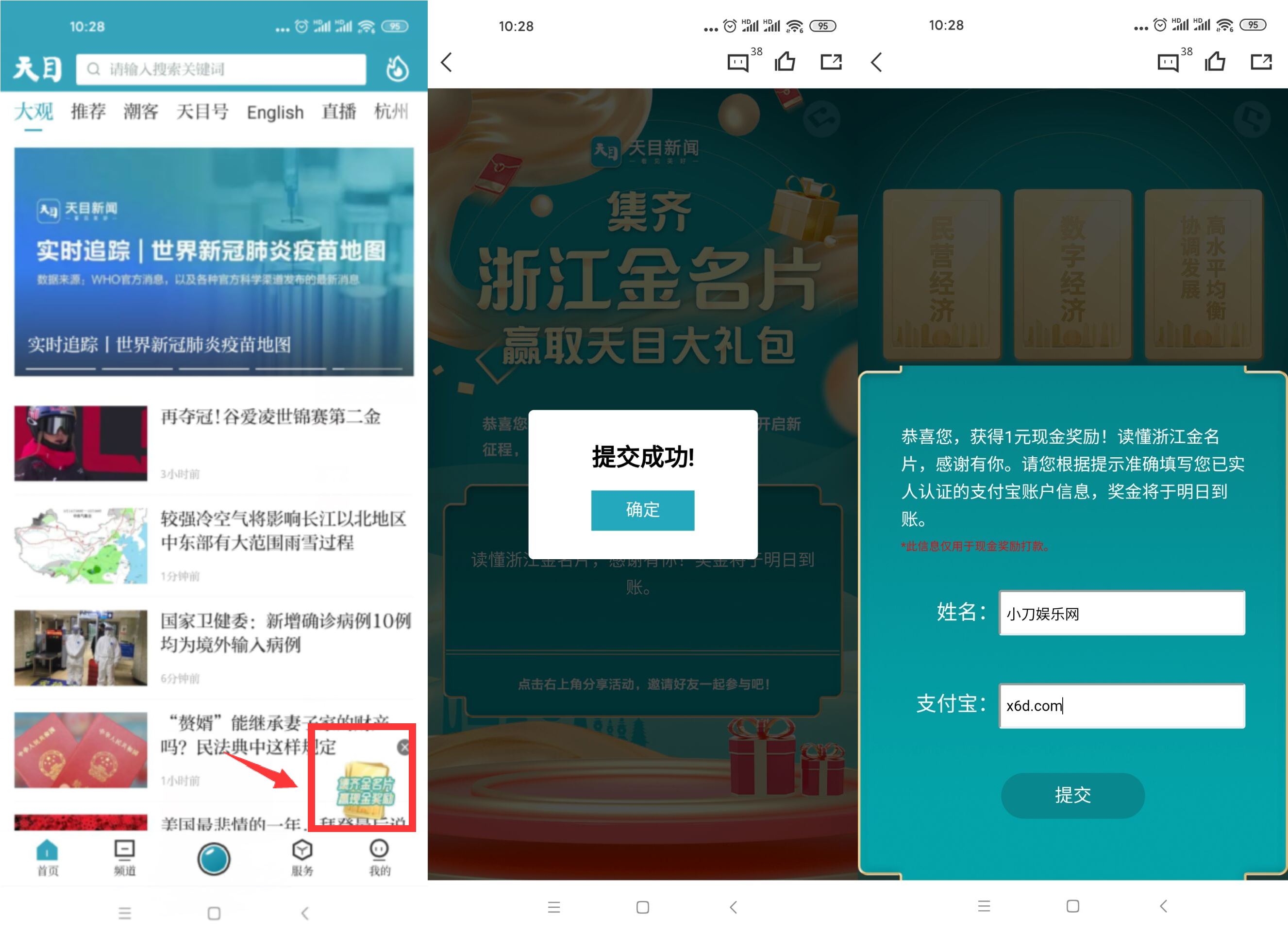Click the 姓名 name input field
The height and width of the screenshot is (932, 1288).
(x=1122, y=613)
